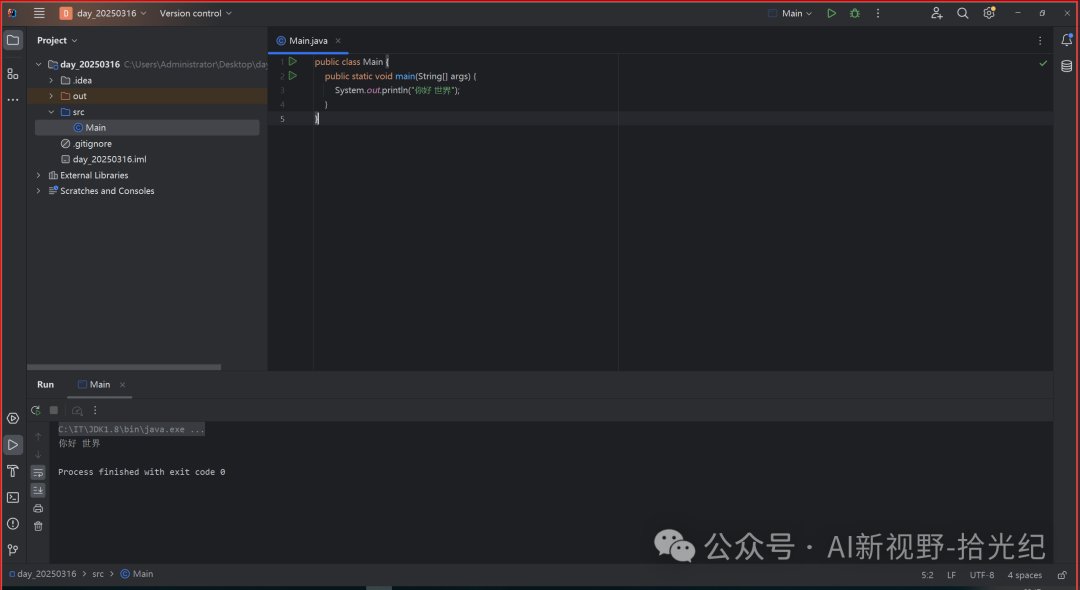
Task: Open Notifications bell icon
Action: point(1066,40)
